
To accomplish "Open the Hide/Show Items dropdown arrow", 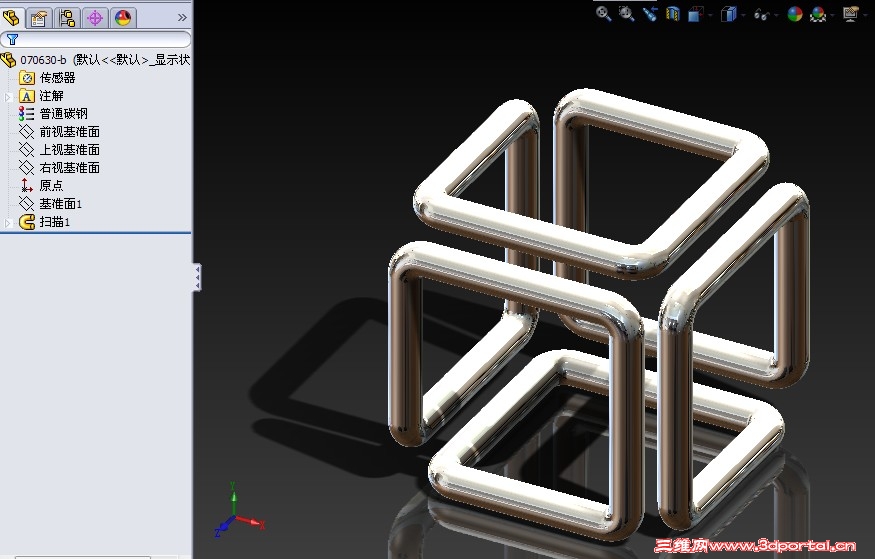I will [x=776, y=15].
